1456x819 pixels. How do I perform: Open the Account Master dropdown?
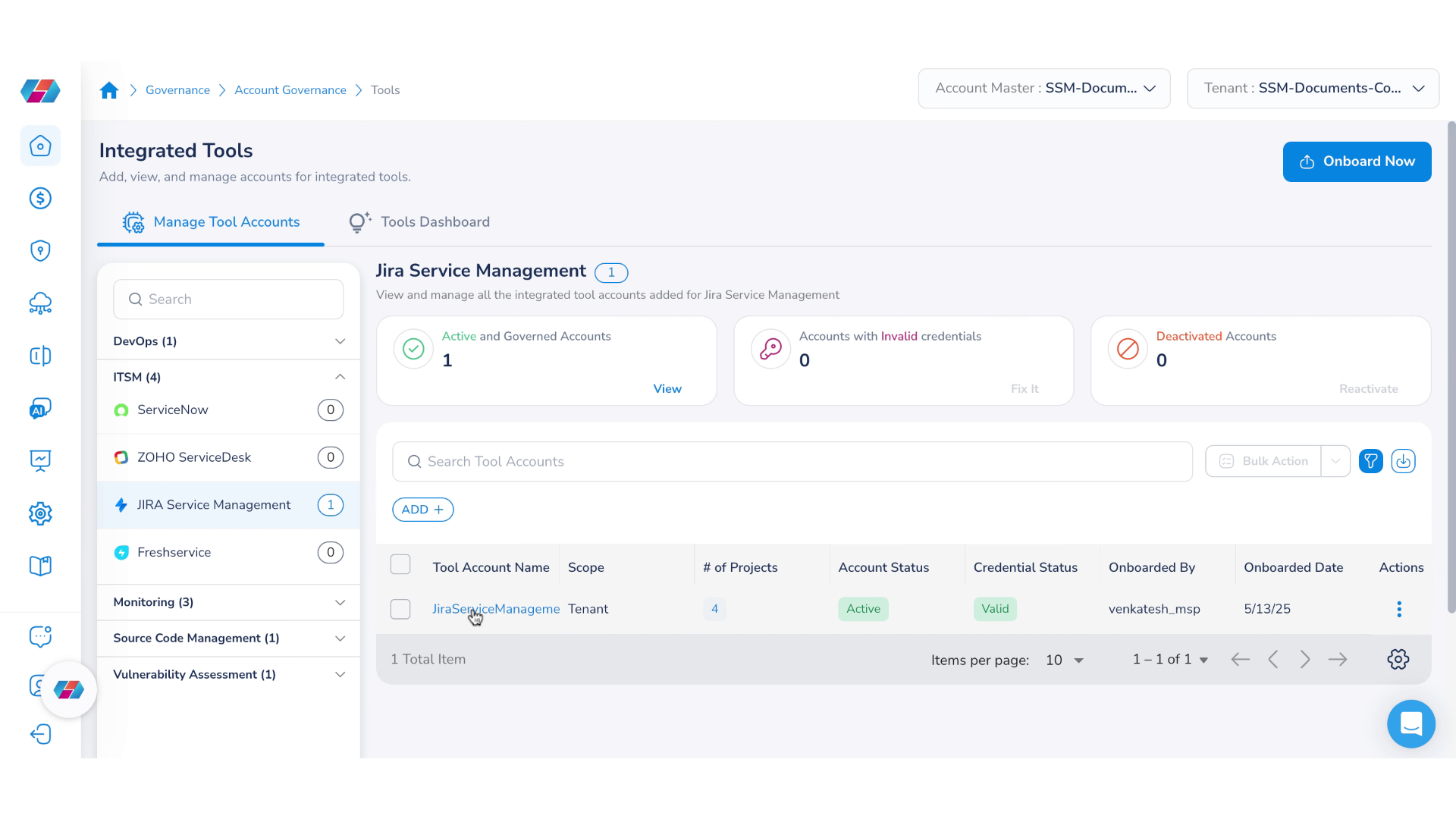[1044, 89]
